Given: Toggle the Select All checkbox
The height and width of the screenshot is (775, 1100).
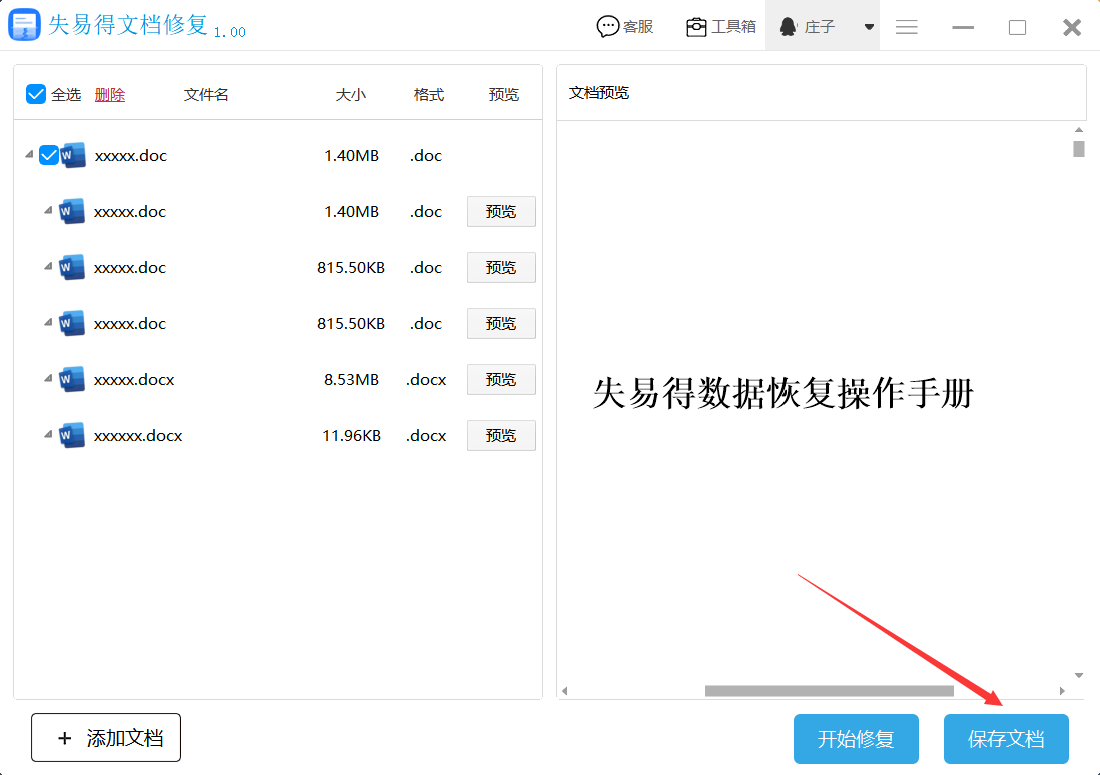Looking at the screenshot, I should tap(36, 94).
